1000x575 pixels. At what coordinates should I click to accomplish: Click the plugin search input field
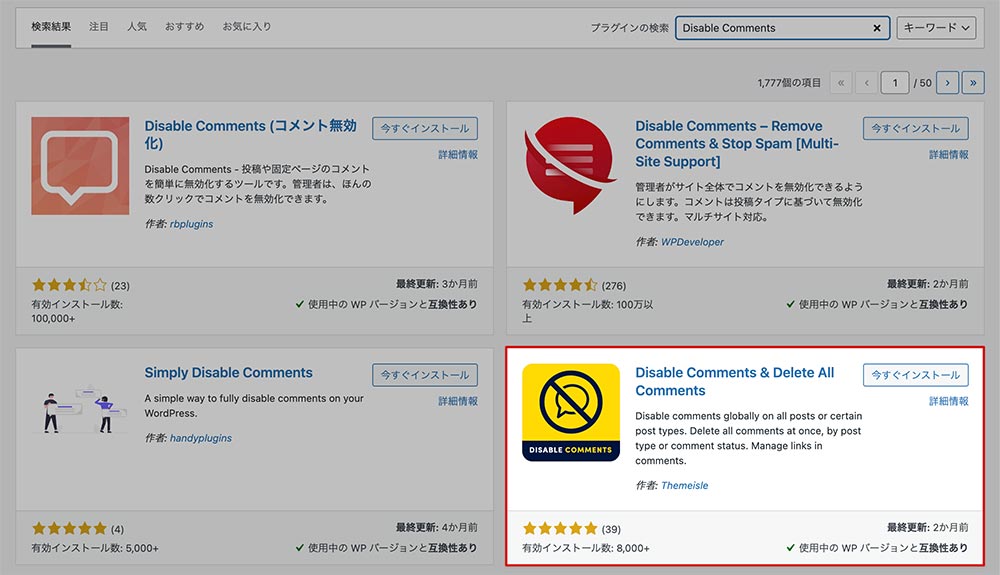point(770,28)
